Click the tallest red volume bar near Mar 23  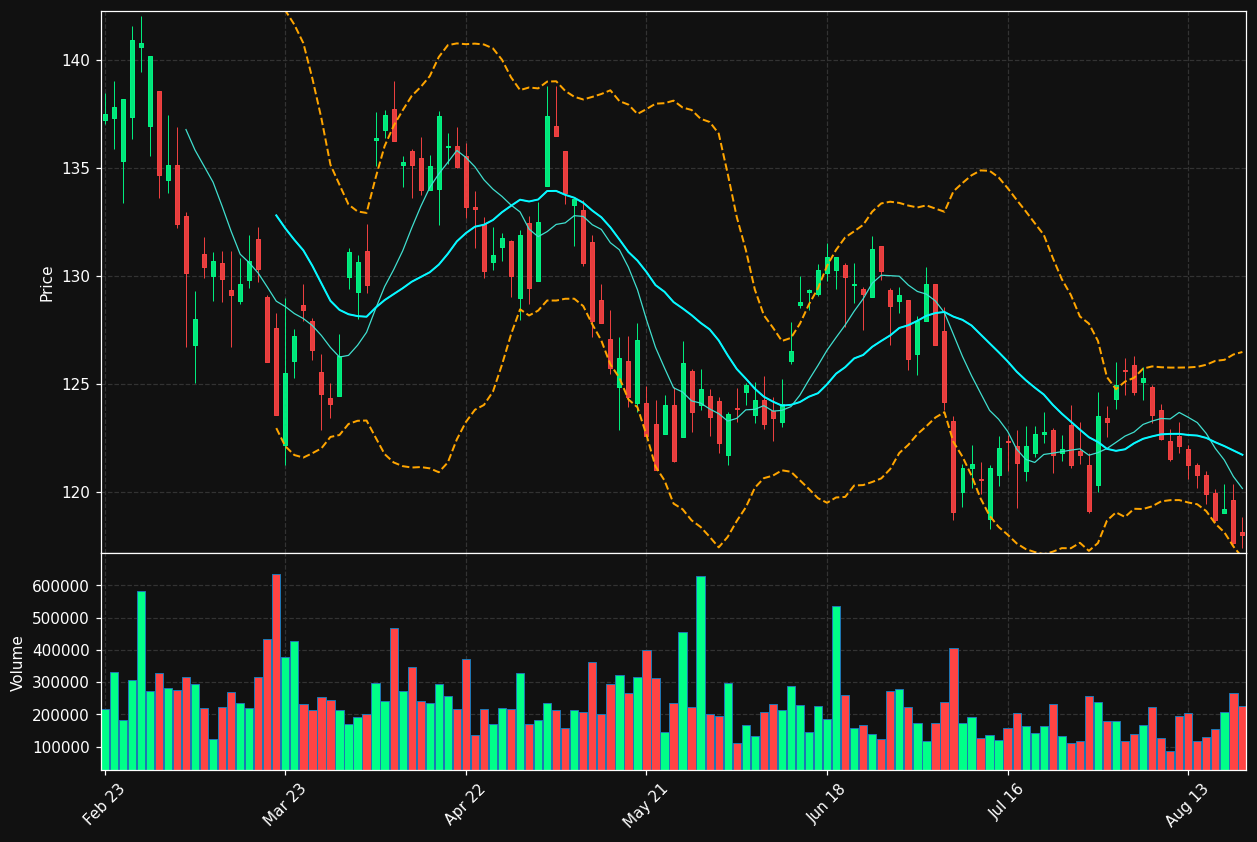click(x=276, y=672)
